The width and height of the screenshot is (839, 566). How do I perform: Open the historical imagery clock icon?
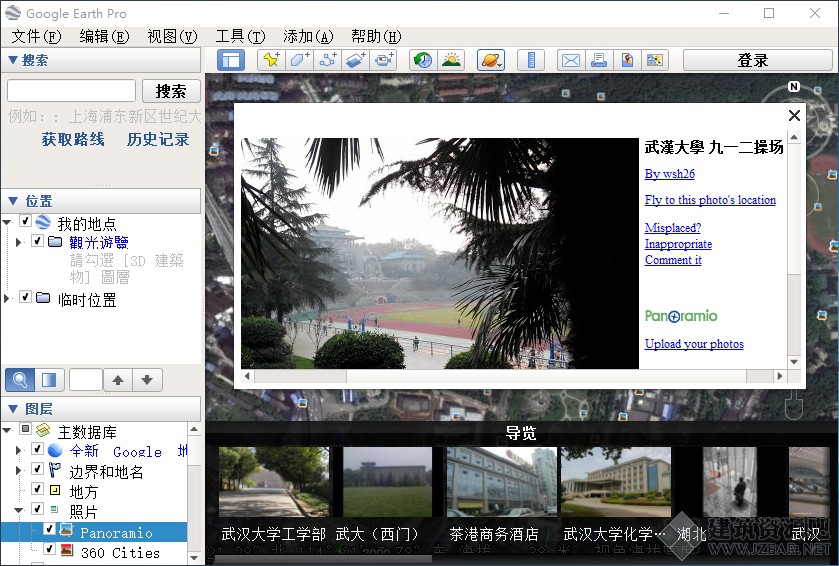tap(423, 60)
